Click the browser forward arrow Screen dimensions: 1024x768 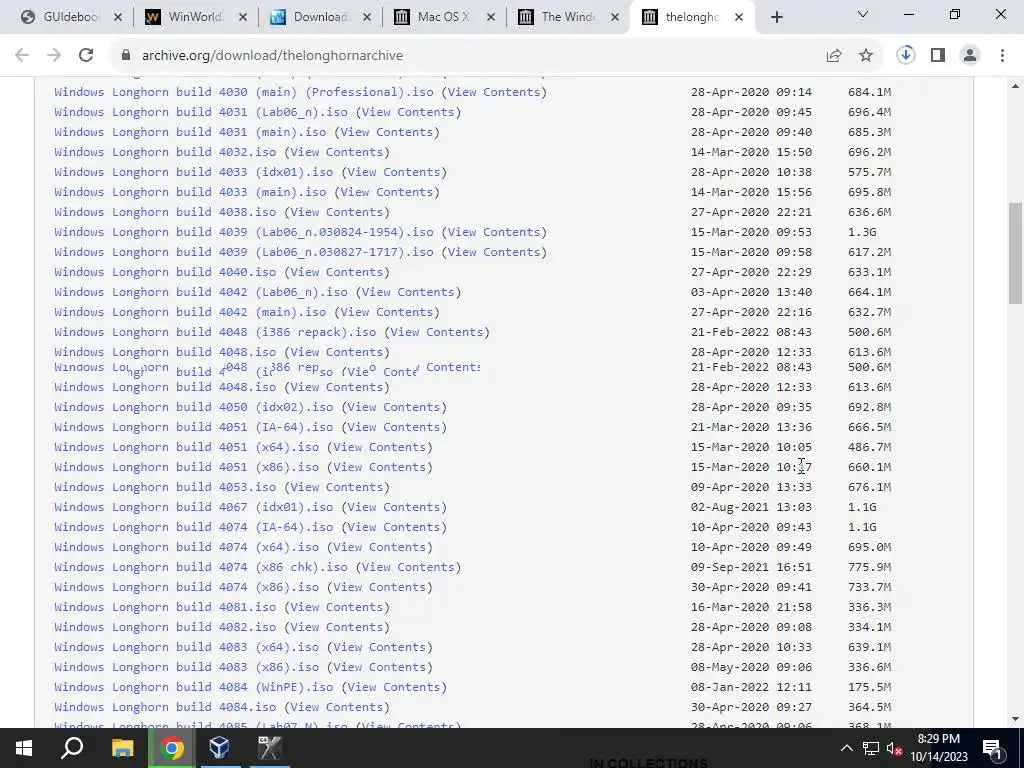pos(54,56)
